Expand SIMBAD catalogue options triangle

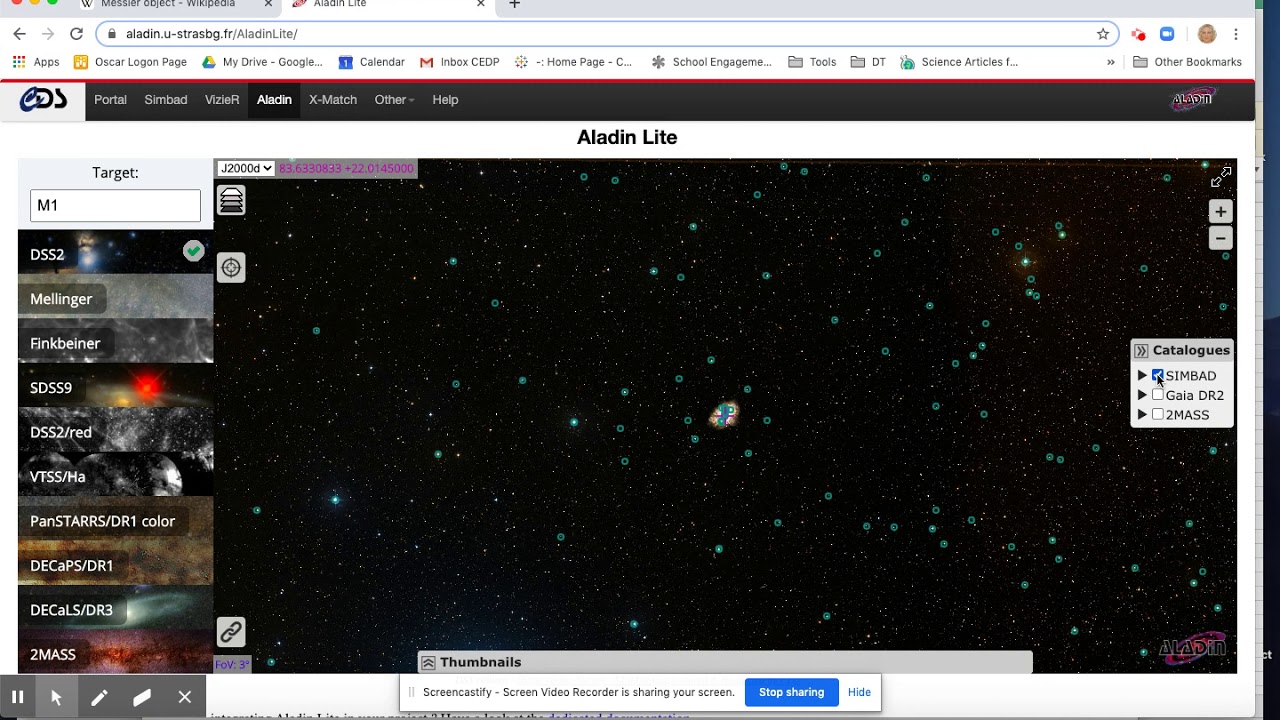1142,376
